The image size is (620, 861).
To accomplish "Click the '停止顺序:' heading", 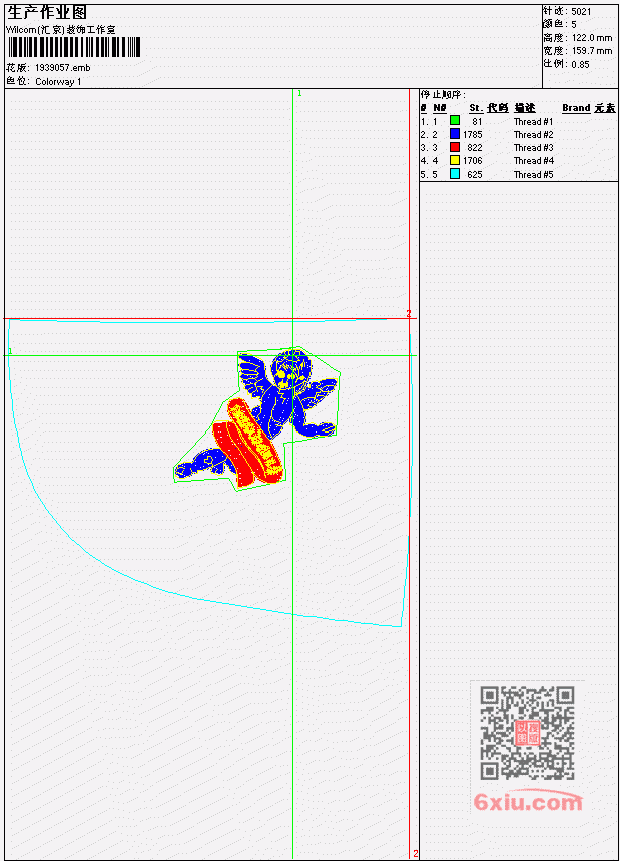I will pos(443,94).
